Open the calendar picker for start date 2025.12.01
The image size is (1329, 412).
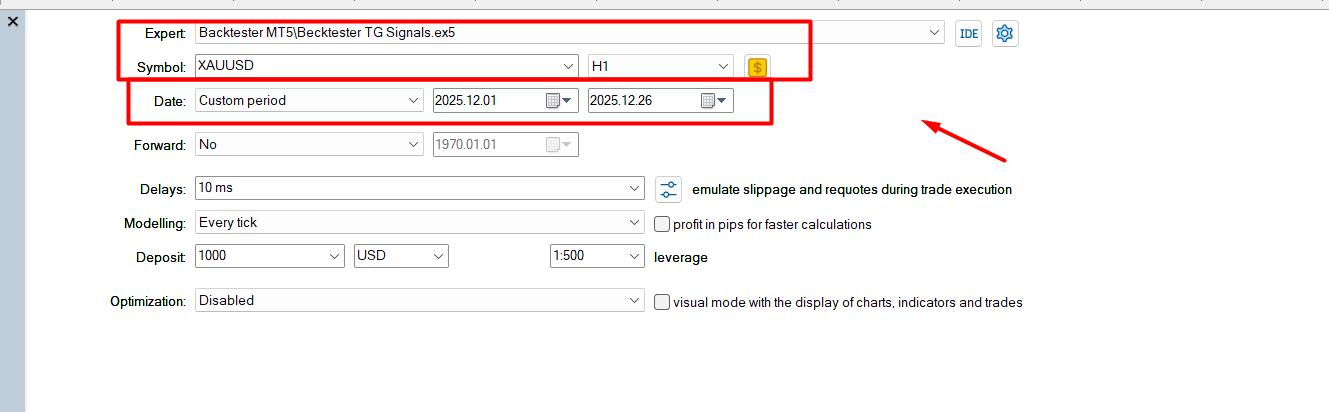tap(559, 100)
